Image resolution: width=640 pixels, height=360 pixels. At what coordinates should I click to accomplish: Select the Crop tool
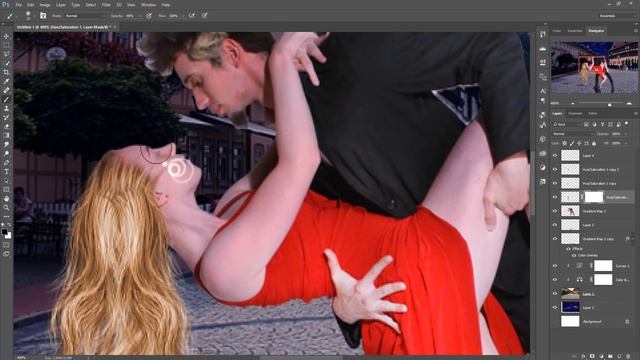click(x=6, y=72)
